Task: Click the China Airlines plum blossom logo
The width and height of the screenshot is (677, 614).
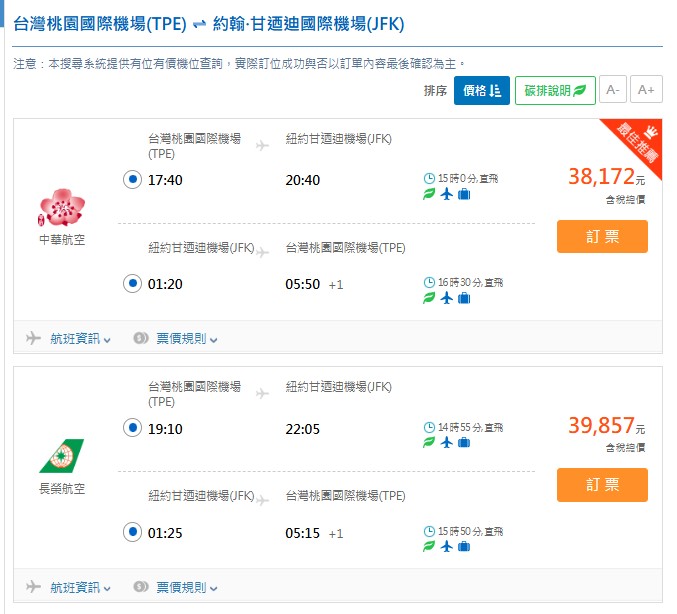Action: coord(61,208)
